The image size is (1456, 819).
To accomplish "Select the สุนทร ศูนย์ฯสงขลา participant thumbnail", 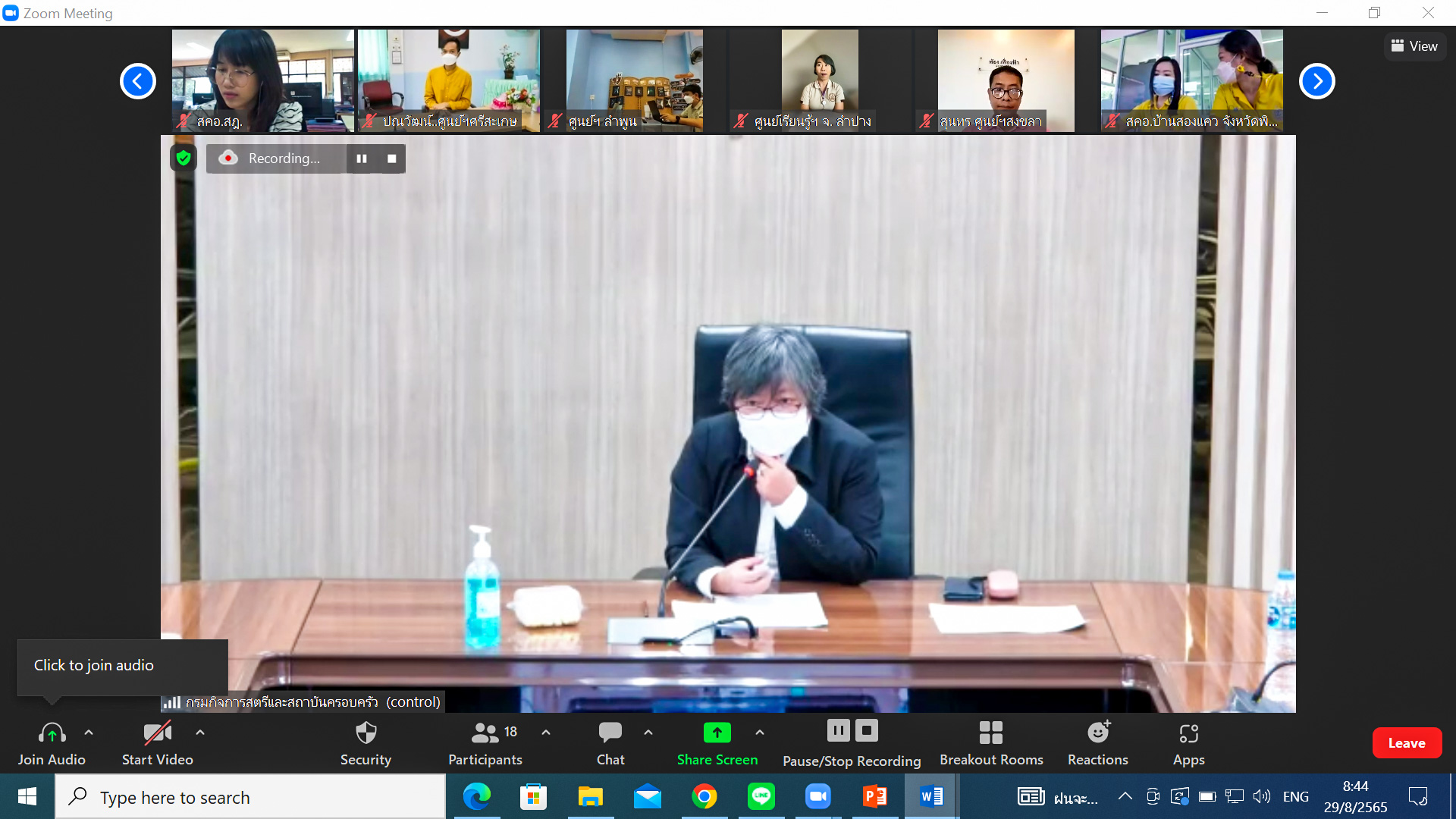I will click(x=1006, y=80).
